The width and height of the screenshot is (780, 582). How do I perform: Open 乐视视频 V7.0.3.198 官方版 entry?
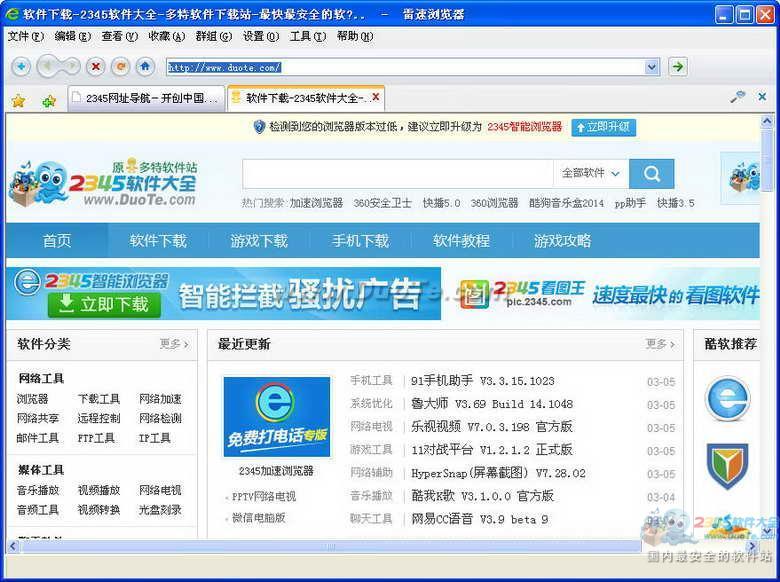pyautogui.click(x=492, y=427)
